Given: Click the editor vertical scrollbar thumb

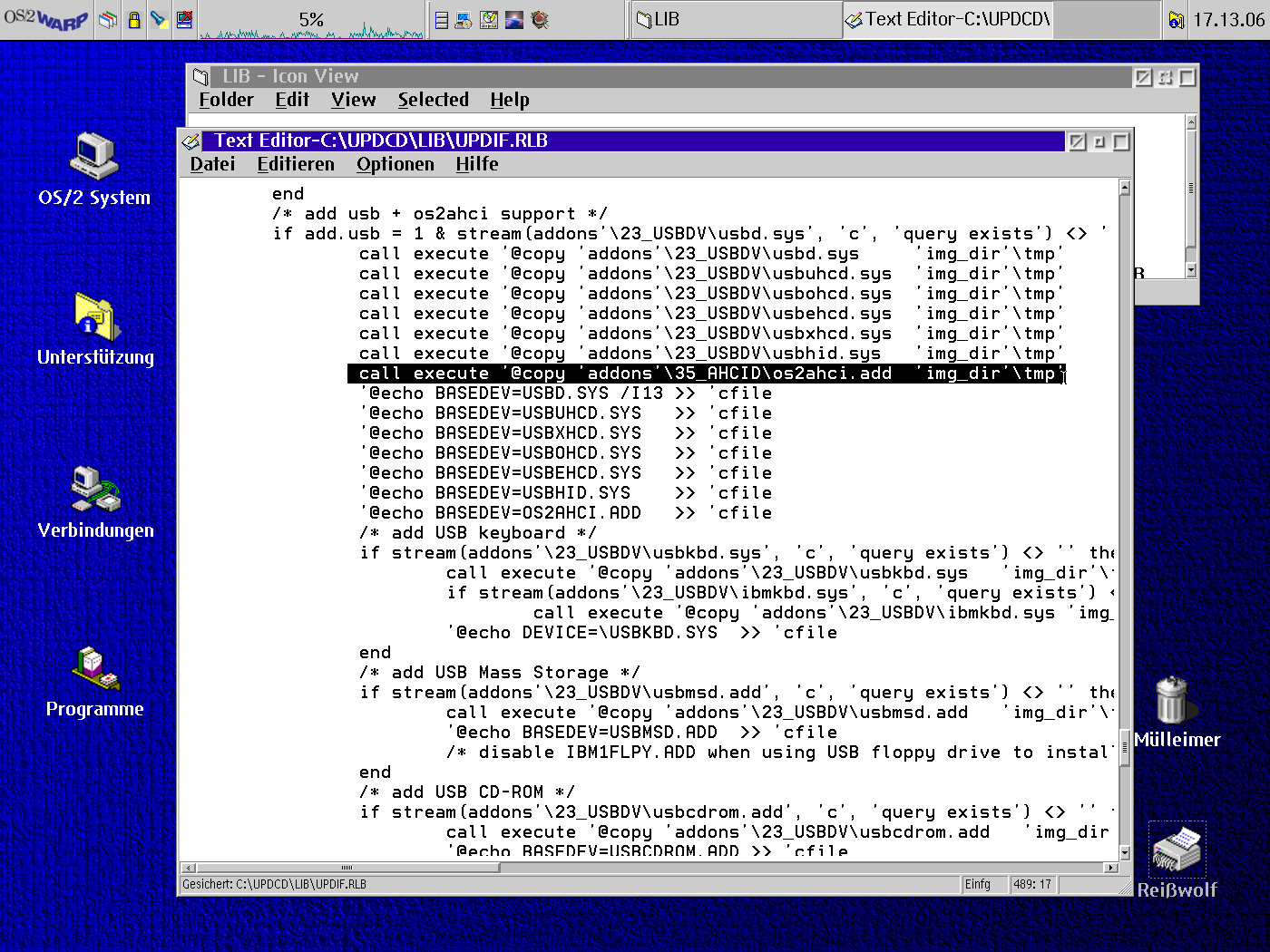Looking at the screenshot, I should tap(1125, 748).
